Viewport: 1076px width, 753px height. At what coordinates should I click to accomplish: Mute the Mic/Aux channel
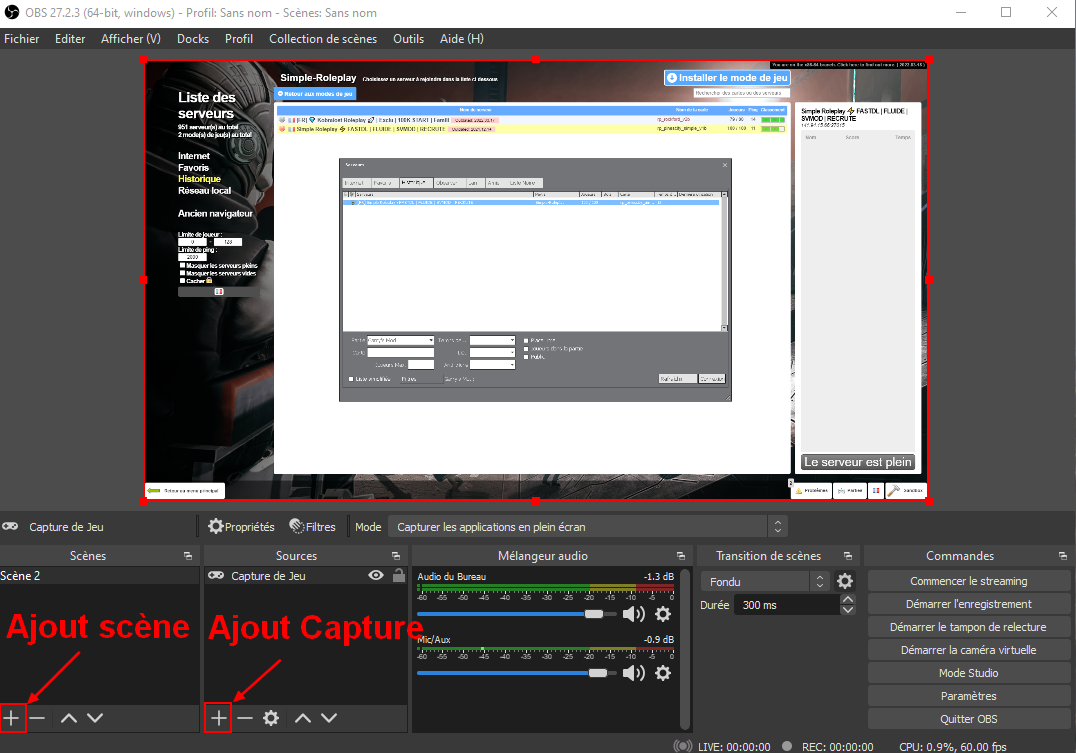tap(633, 673)
